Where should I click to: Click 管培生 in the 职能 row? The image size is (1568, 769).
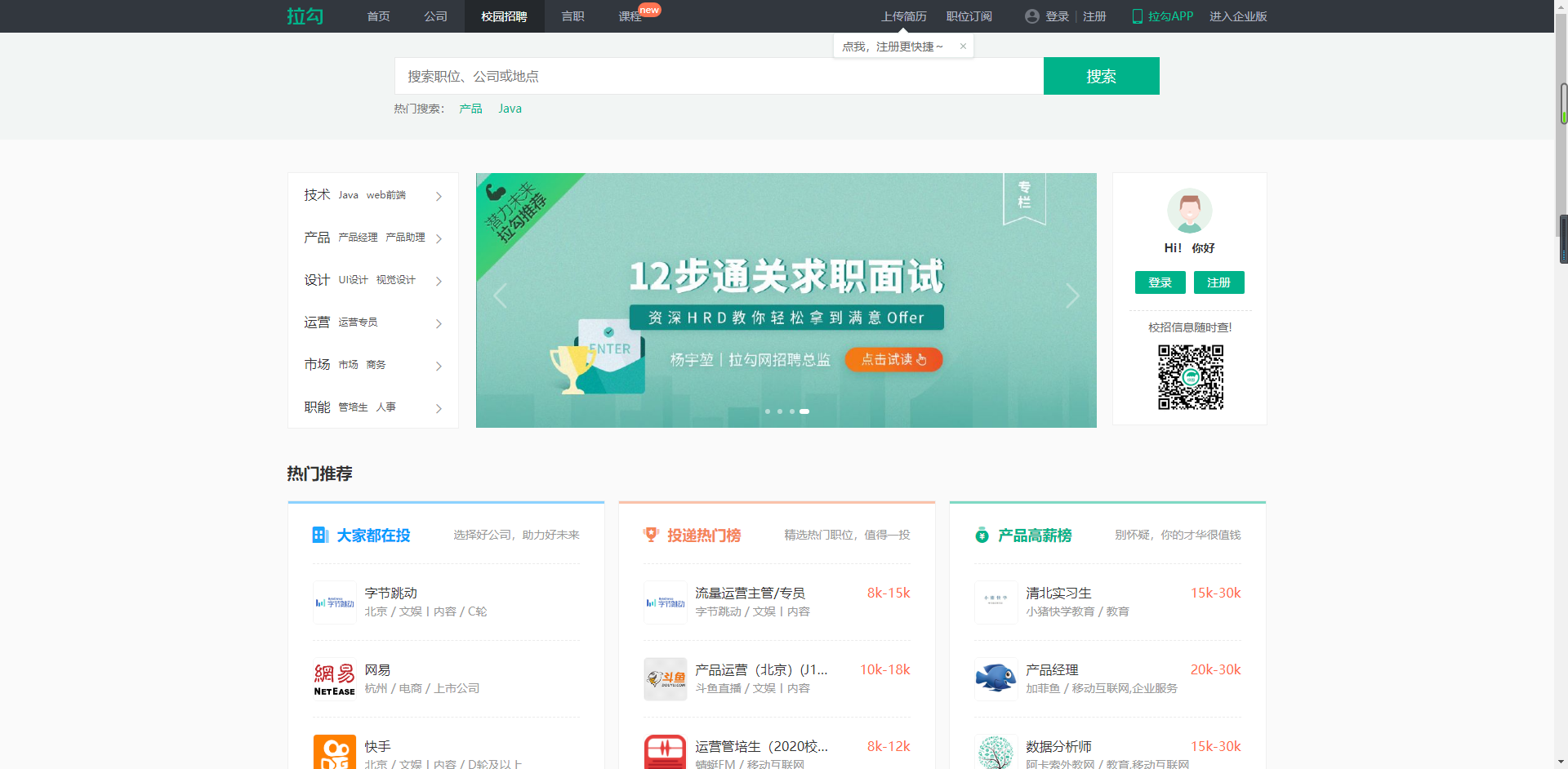point(353,407)
